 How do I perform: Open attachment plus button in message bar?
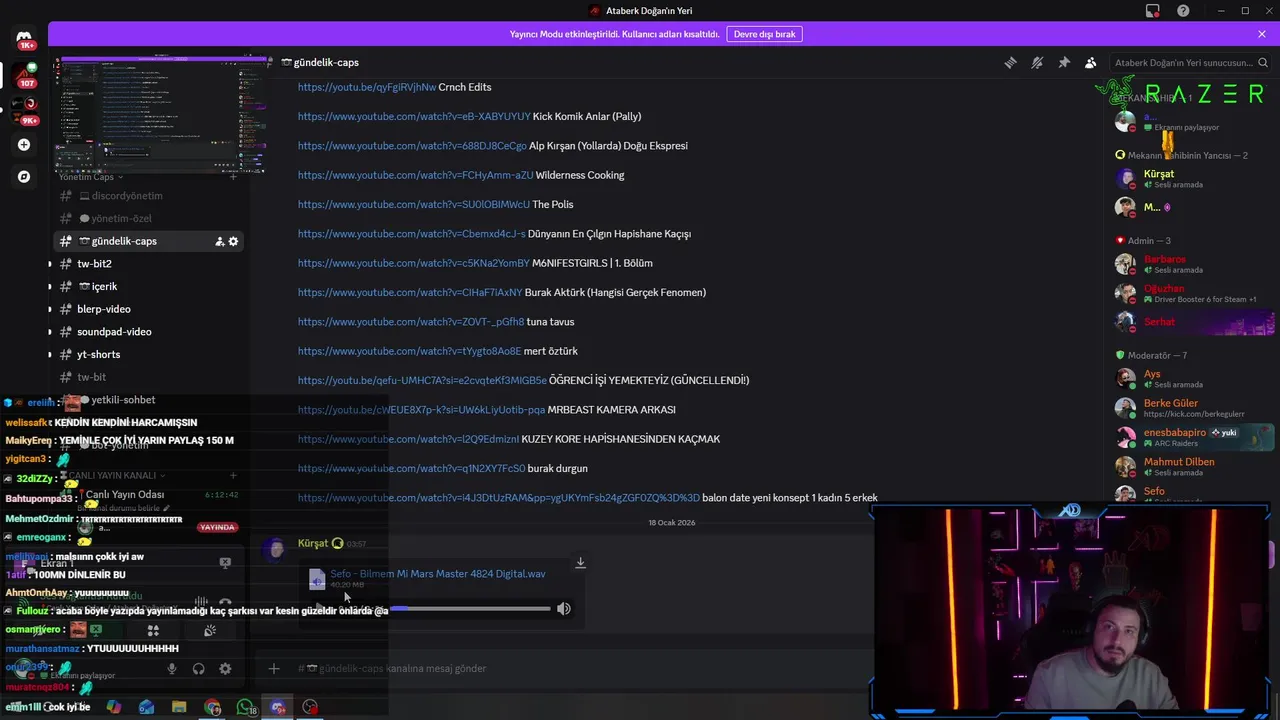(x=274, y=668)
